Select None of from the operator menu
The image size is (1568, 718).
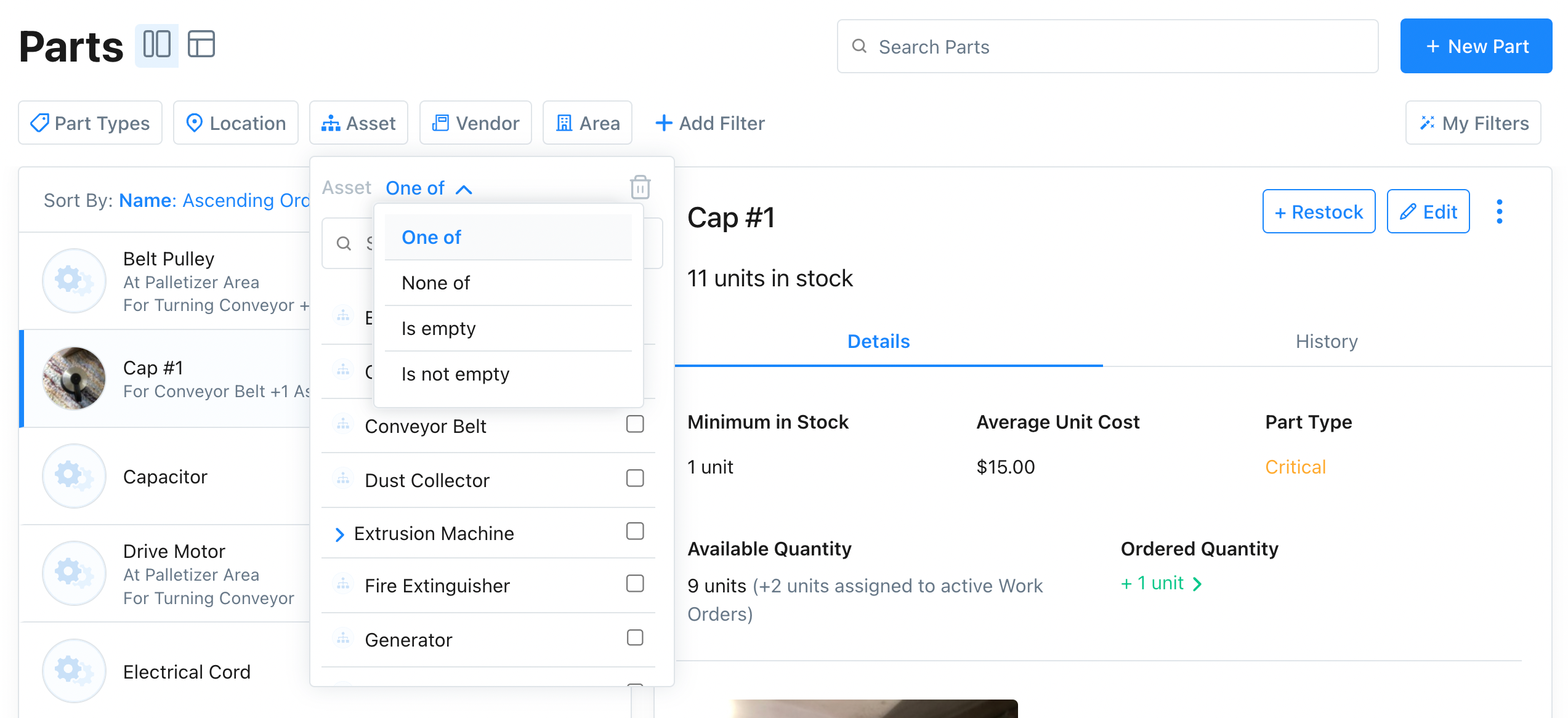click(435, 283)
